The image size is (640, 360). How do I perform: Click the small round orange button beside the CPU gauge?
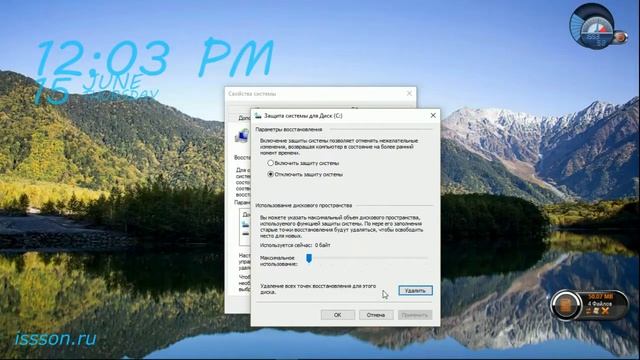pos(620,38)
